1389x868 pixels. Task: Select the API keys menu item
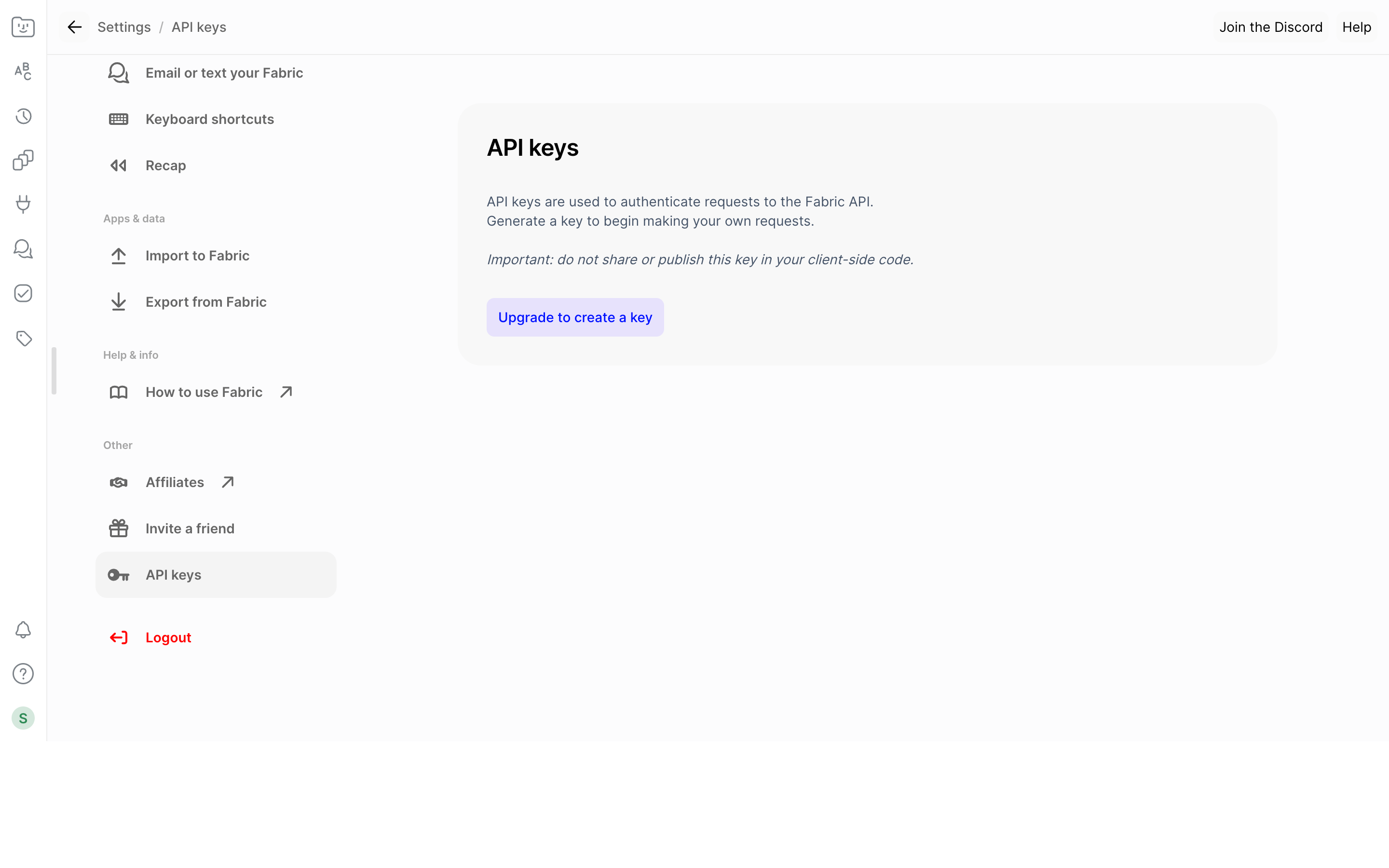click(216, 575)
